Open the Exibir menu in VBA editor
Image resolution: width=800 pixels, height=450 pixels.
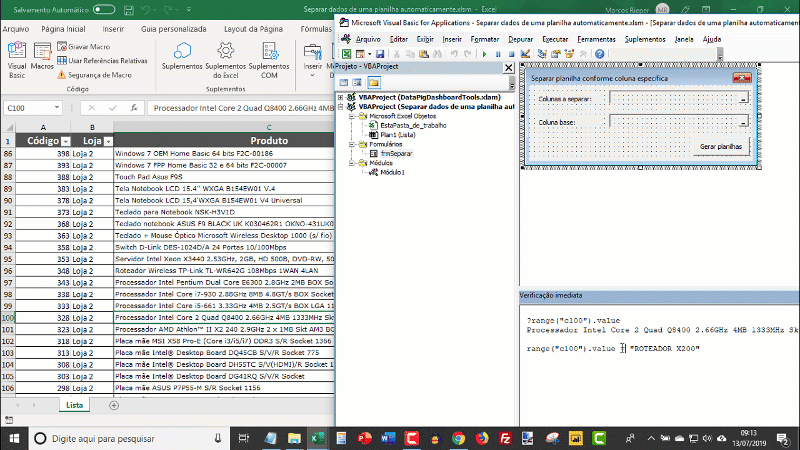point(425,39)
